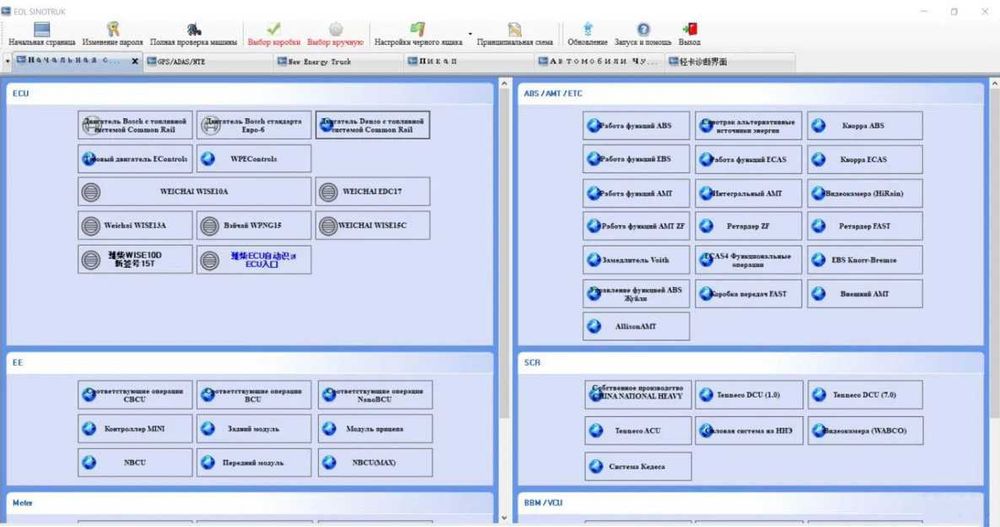Select the WEICHAI EDC17 button
Viewport: 1000px width, 527px height.
tap(372, 191)
